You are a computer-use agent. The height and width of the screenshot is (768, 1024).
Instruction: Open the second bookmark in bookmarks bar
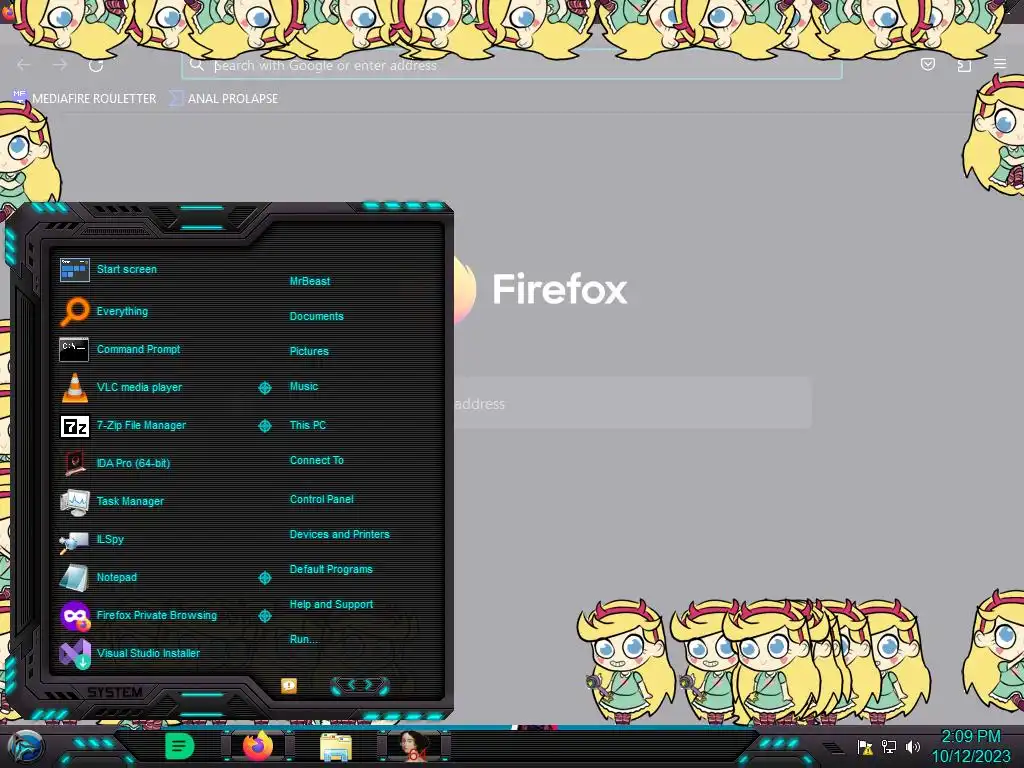(x=224, y=98)
